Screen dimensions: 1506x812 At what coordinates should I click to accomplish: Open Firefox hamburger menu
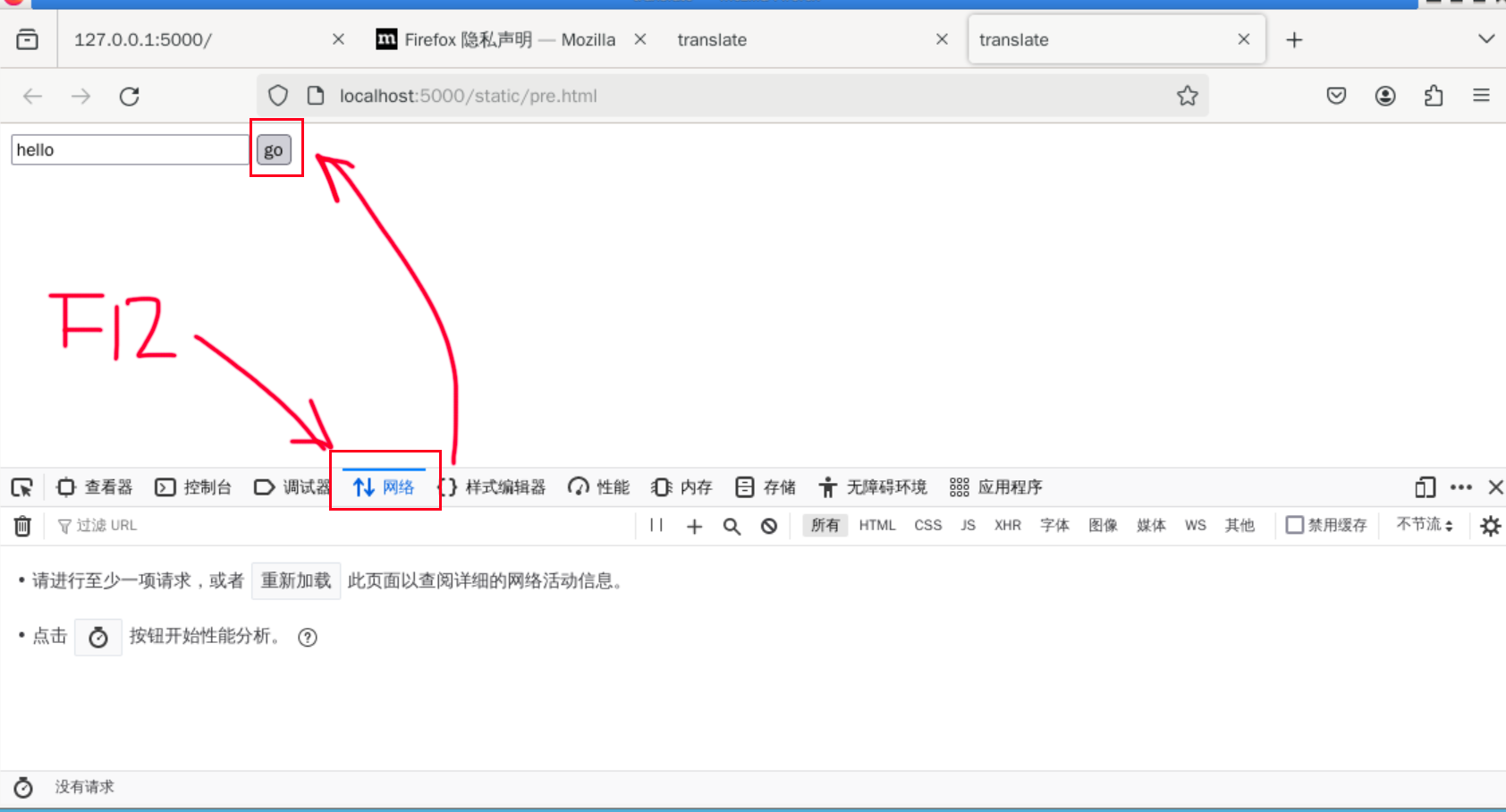coord(1481,96)
